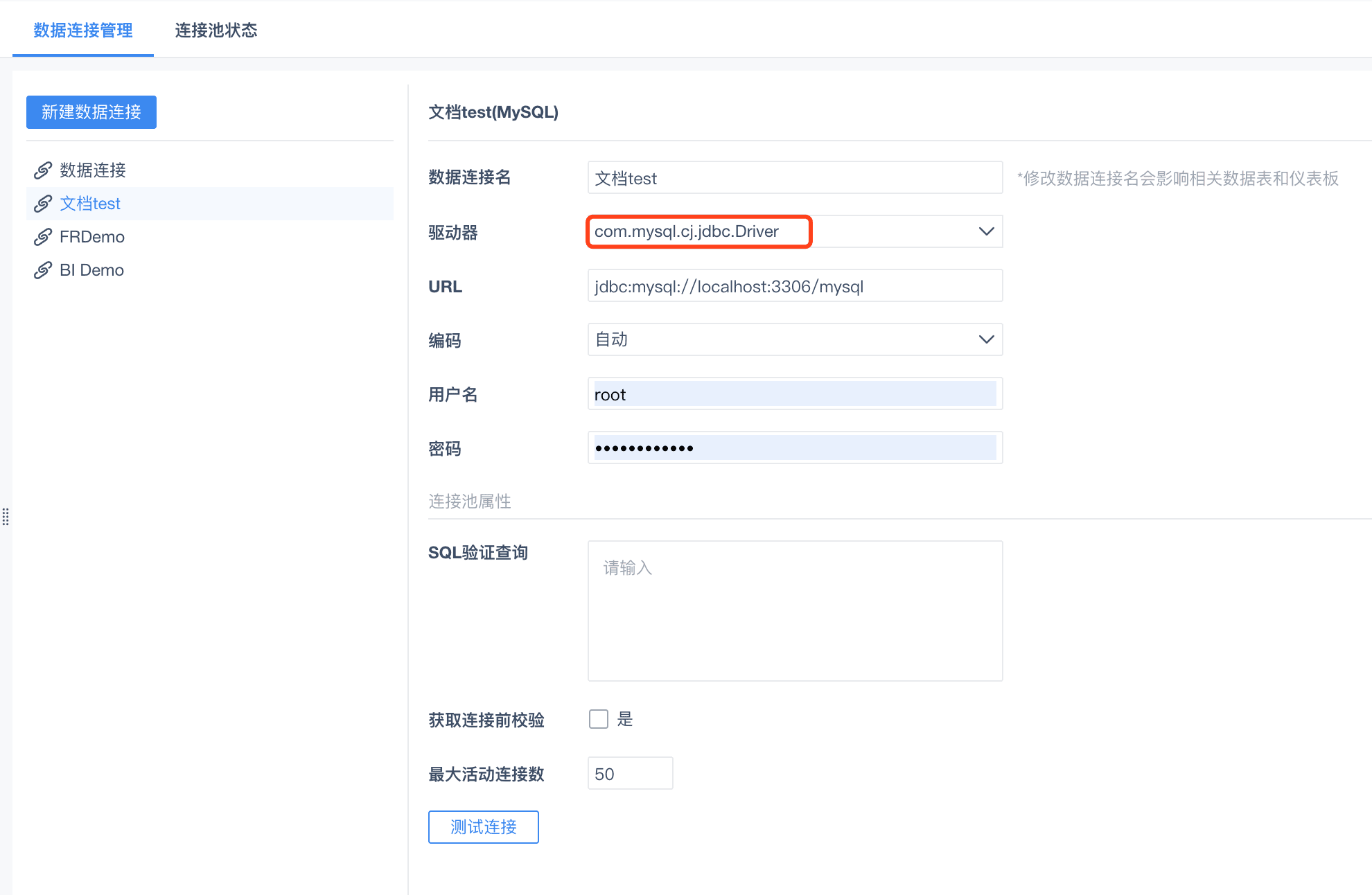The height and width of the screenshot is (895, 1372).
Task: Click the SQL验证查询 text area
Action: pos(795,610)
